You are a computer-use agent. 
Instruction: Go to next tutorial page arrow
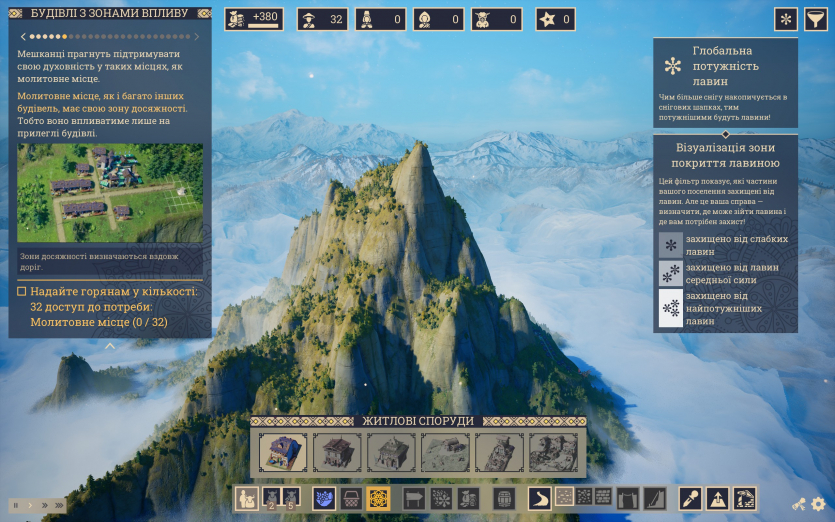pos(200,35)
